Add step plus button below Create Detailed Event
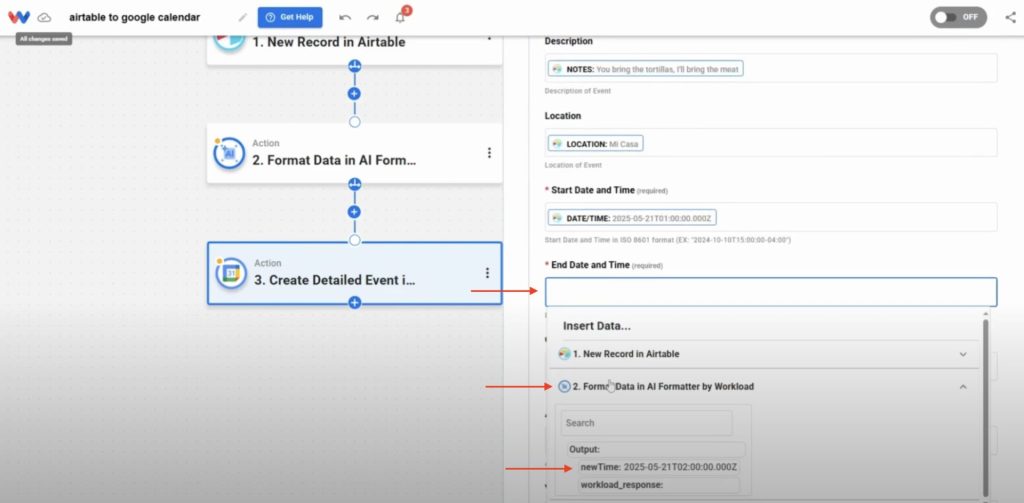The image size is (1024, 503). click(355, 302)
